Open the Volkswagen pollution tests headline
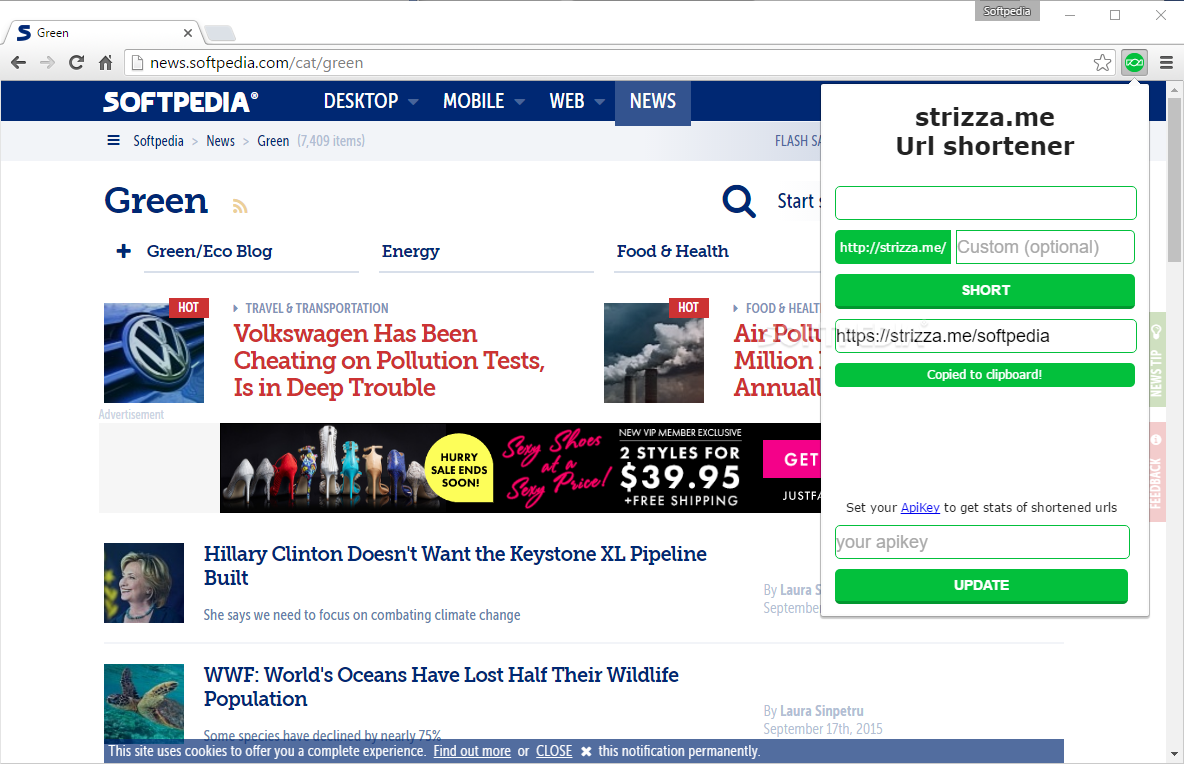Viewport: 1184px width, 764px height. [x=389, y=361]
